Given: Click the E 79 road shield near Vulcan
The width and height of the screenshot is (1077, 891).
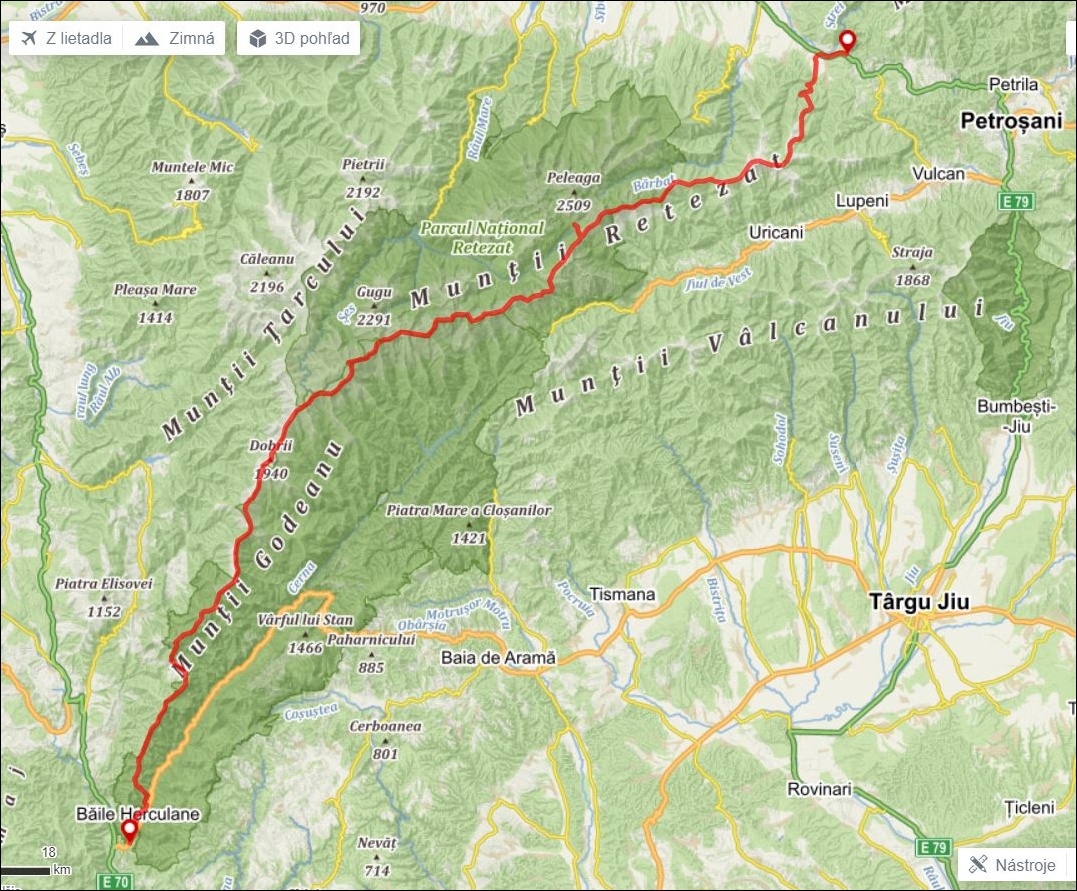Looking at the screenshot, I should coord(1016,201).
